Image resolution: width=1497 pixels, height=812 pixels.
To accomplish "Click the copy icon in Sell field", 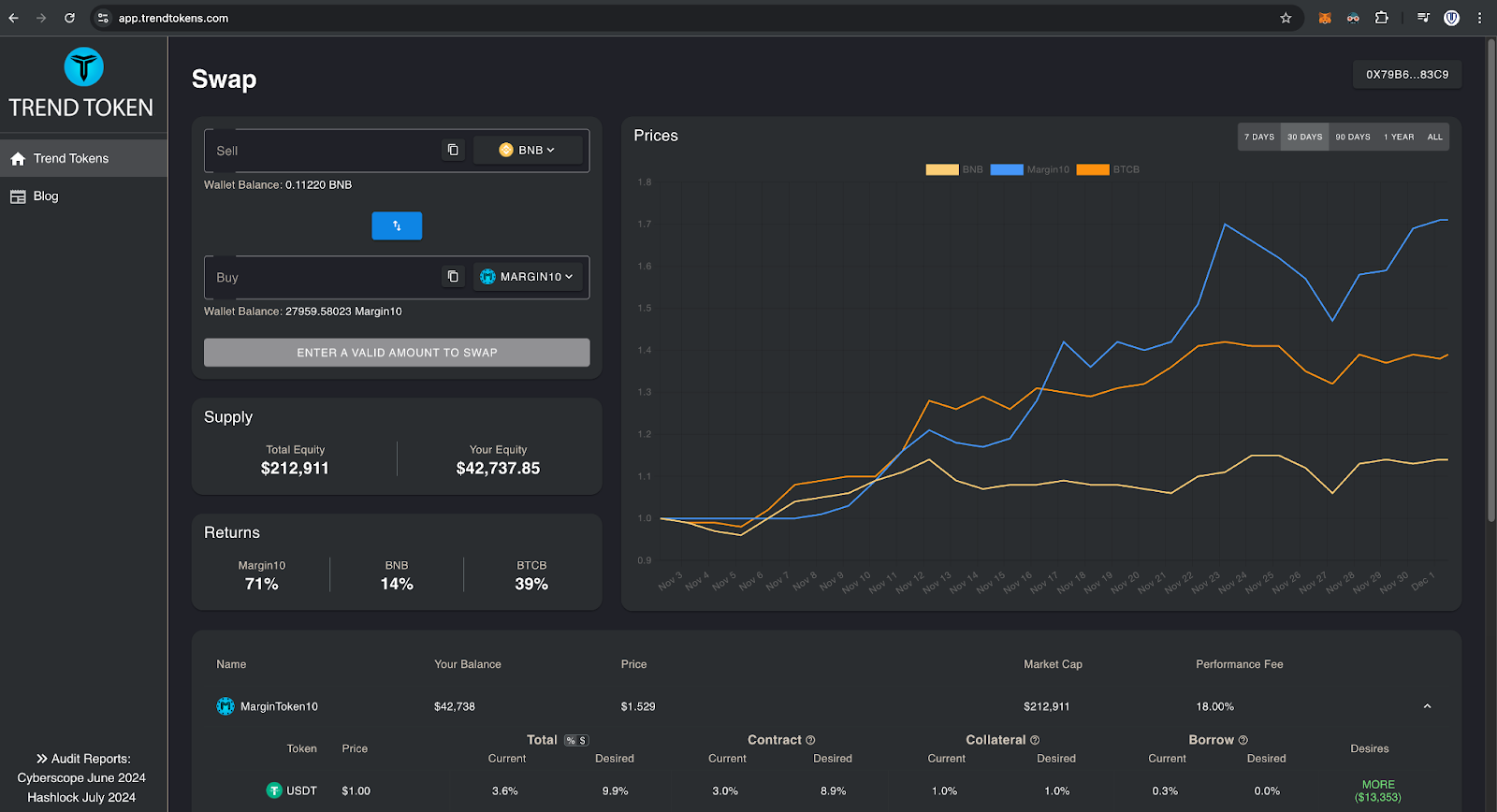I will 453,150.
